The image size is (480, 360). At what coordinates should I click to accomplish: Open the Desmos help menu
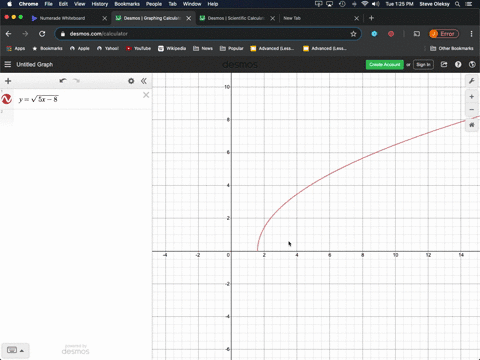(x=458, y=64)
